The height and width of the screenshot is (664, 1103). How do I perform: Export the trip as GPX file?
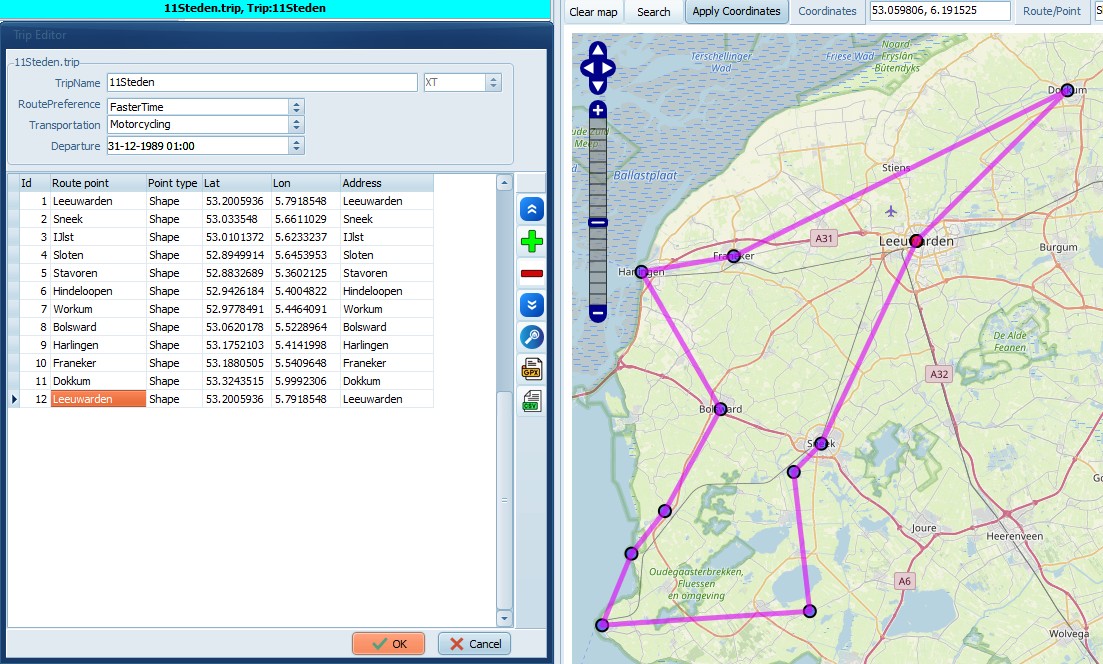point(532,370)
